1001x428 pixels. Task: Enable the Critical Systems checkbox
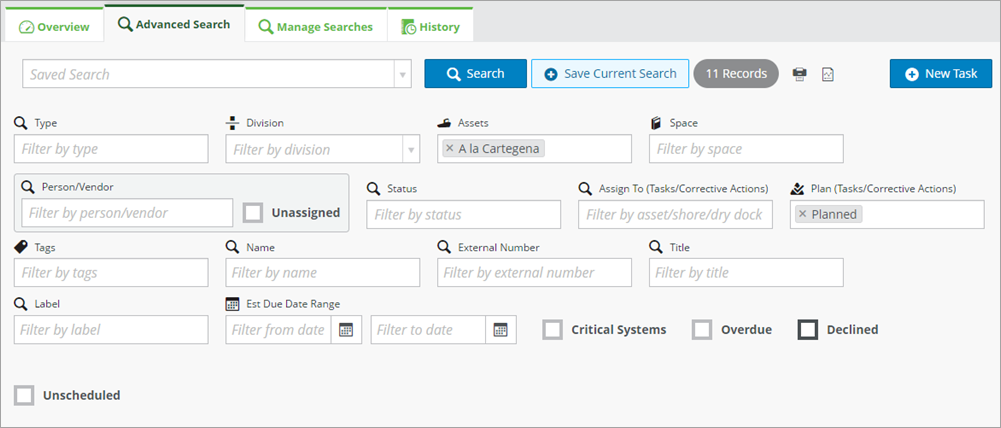(x=552, y=330)
